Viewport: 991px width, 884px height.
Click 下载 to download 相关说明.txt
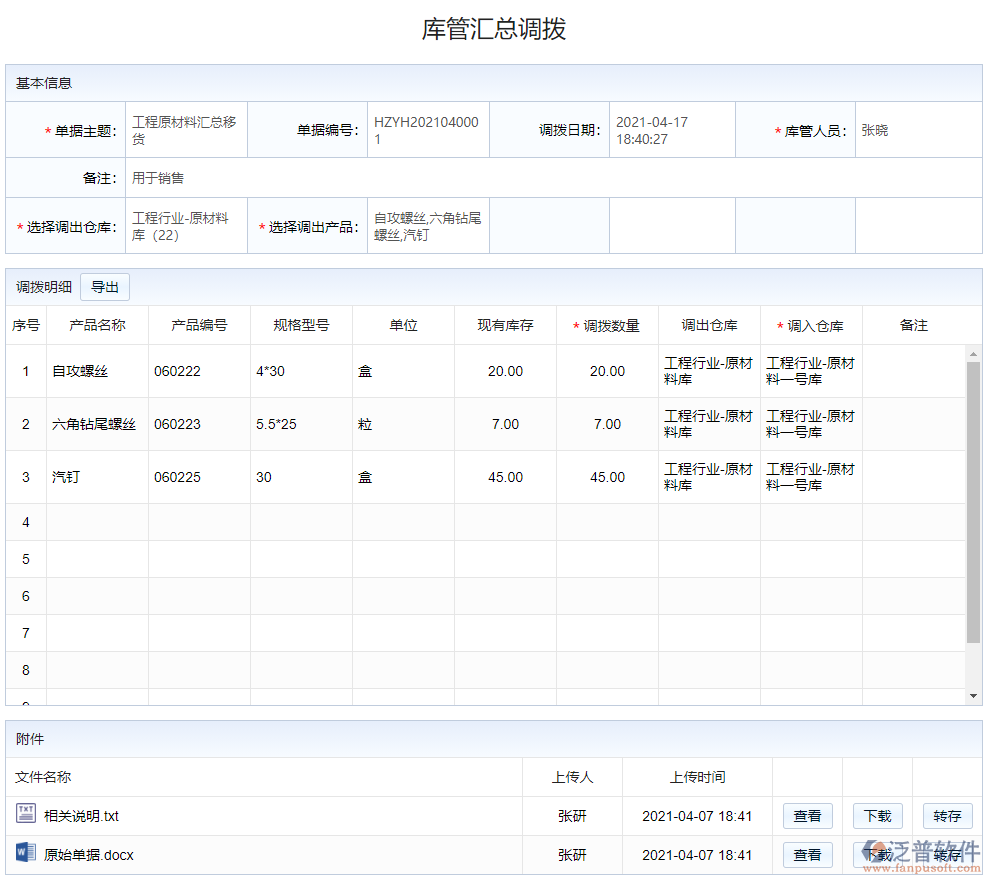877,816
